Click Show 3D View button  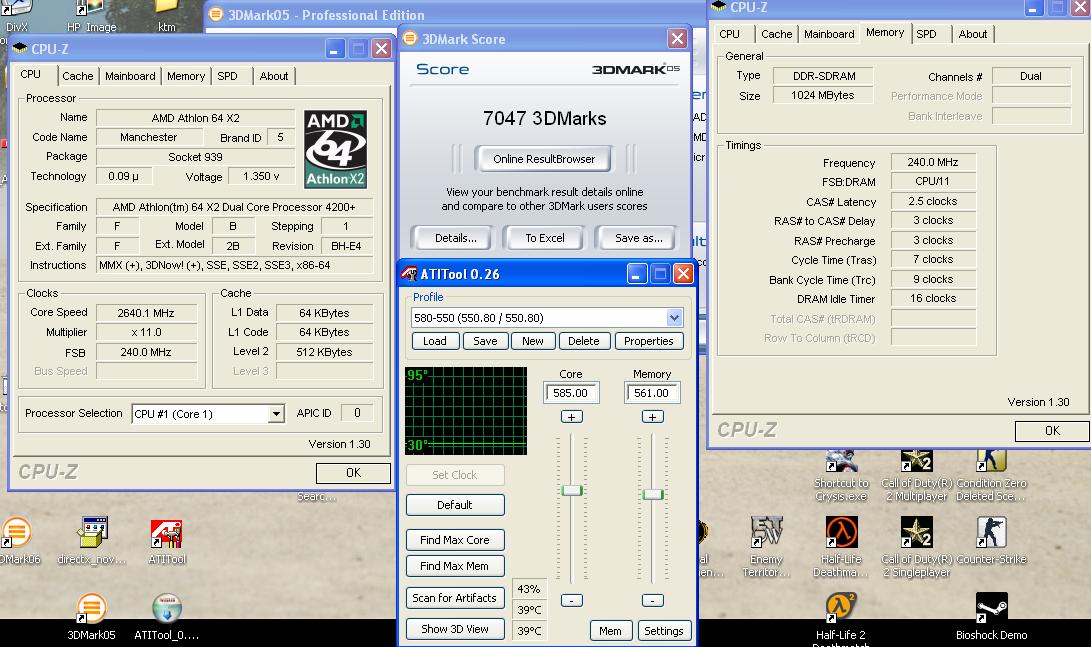point(455,629)
